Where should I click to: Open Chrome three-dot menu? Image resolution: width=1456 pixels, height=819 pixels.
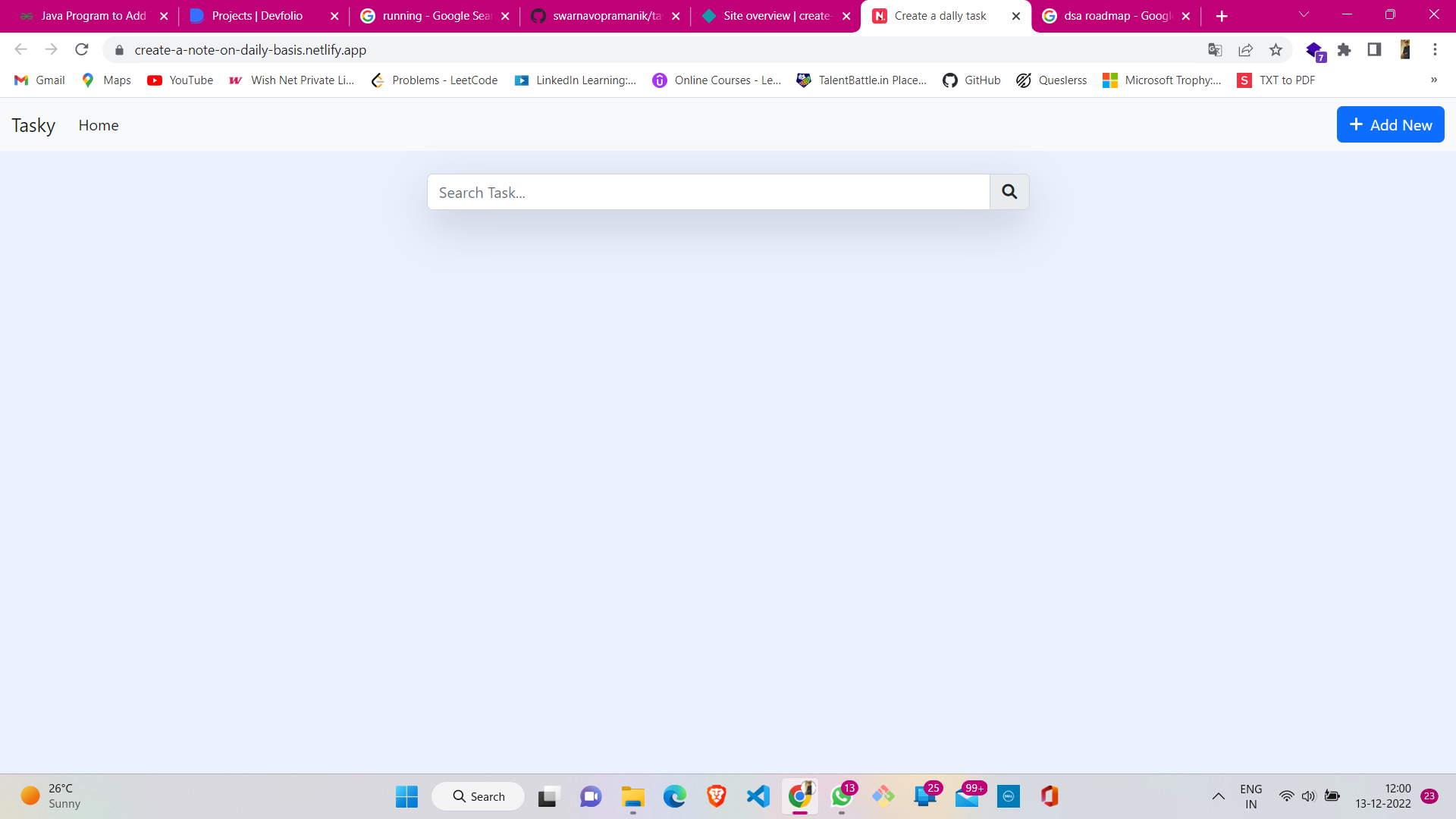[x=1434, y=50]
